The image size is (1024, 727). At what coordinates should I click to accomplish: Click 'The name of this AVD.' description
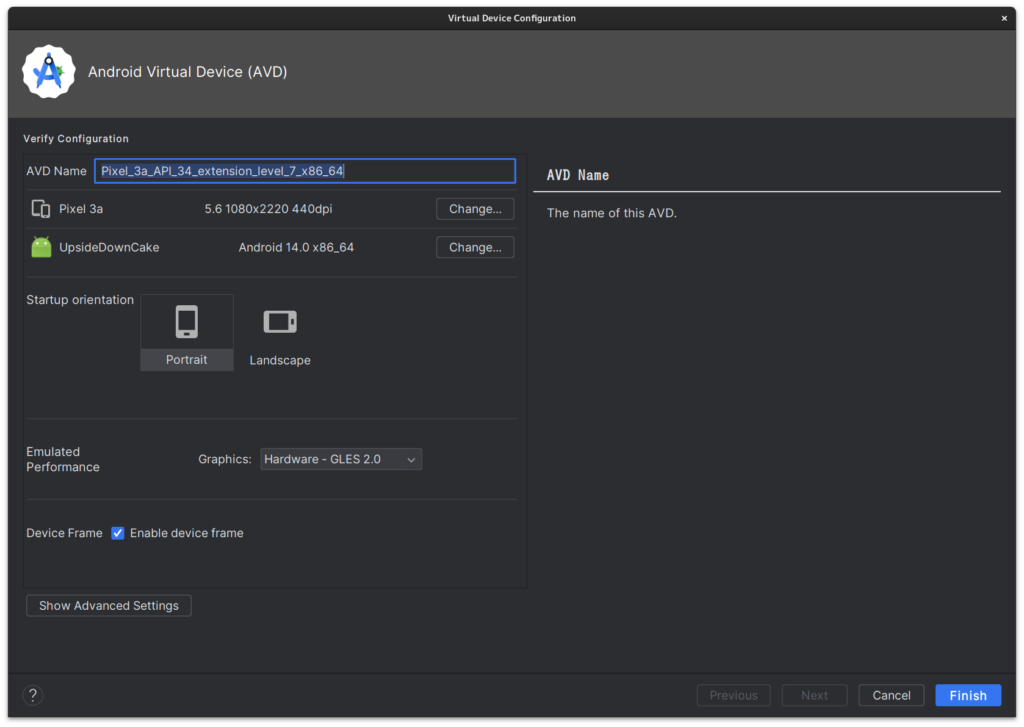point(612,213)
